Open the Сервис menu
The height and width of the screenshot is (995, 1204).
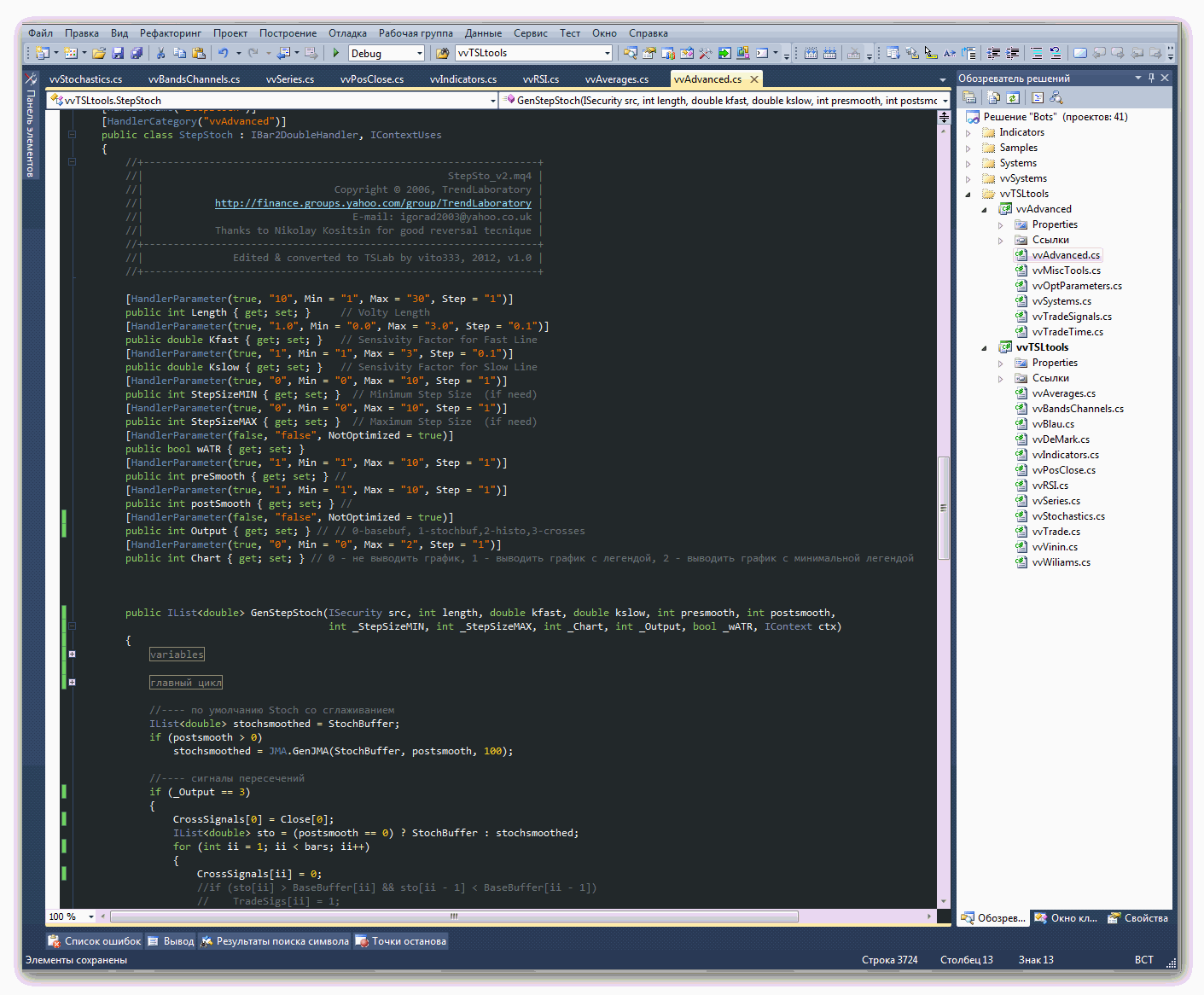pyautogui.click(x=531, y=33)
